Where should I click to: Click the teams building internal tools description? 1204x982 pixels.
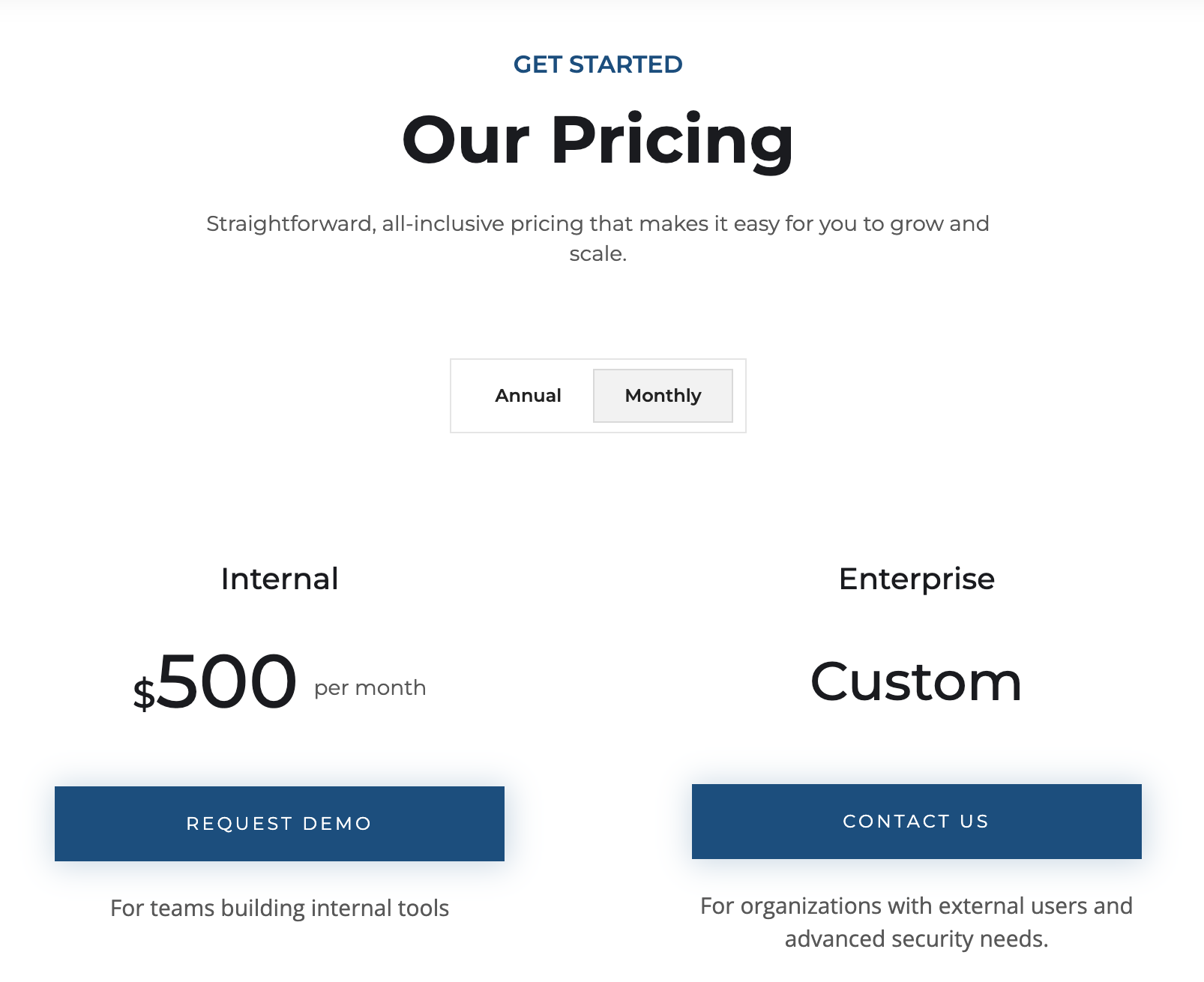coord(279,908)
